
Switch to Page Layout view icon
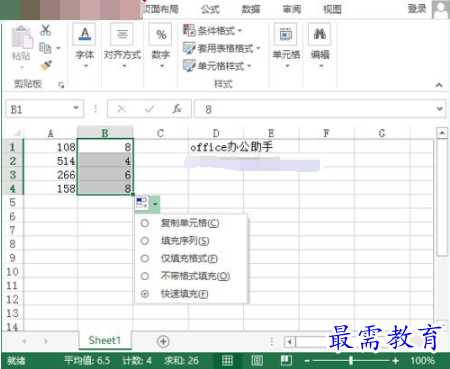(257, 360)
